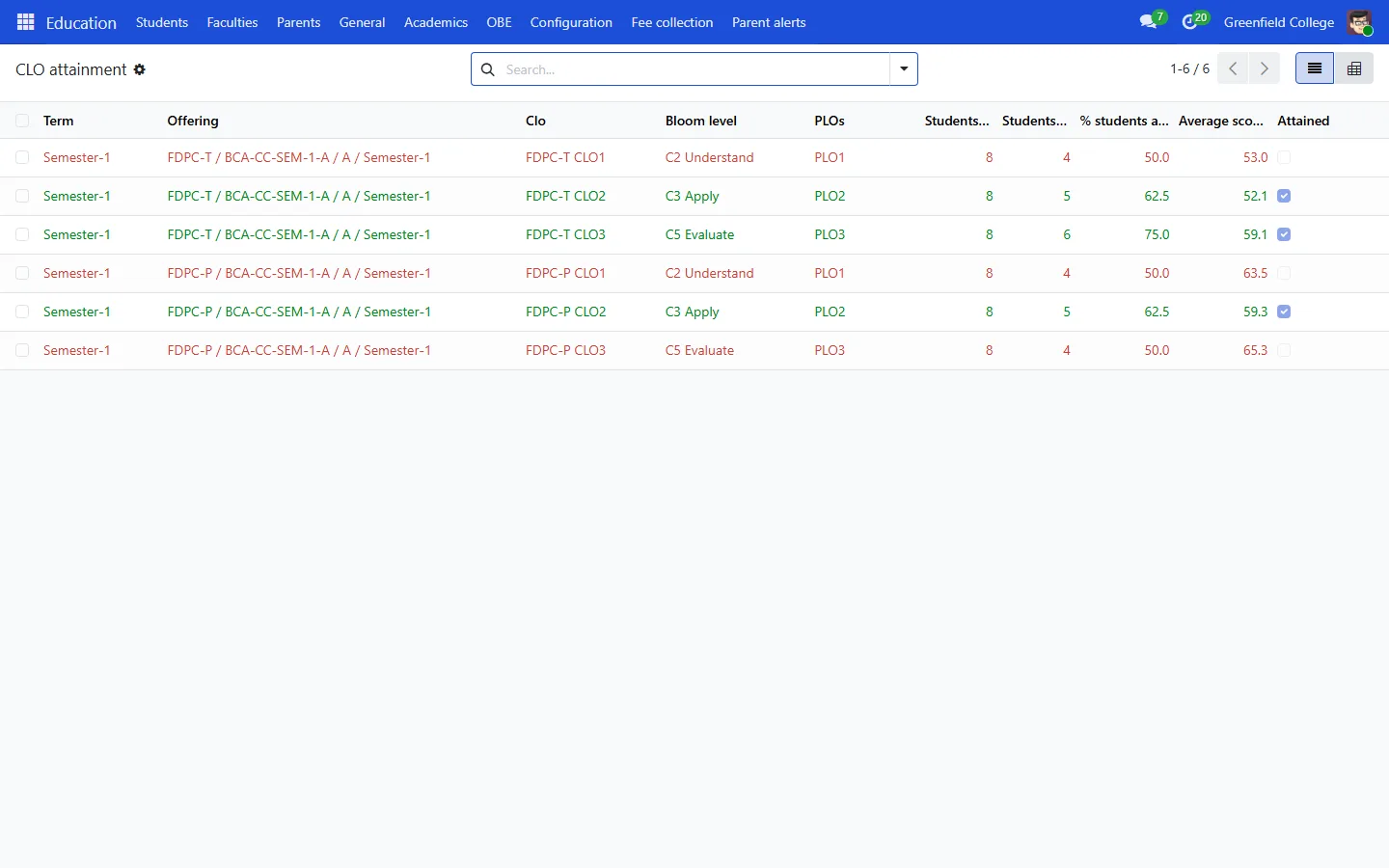The height and width of the screenshot is (868, 1389).
Task: Open the Fee collection menu
Action: [672, 22]
